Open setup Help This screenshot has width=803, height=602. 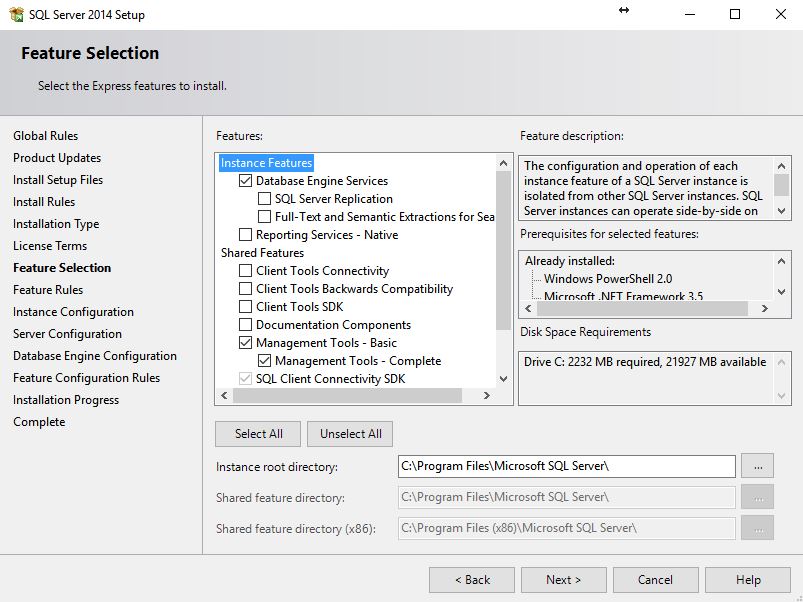tap(748, 580)
